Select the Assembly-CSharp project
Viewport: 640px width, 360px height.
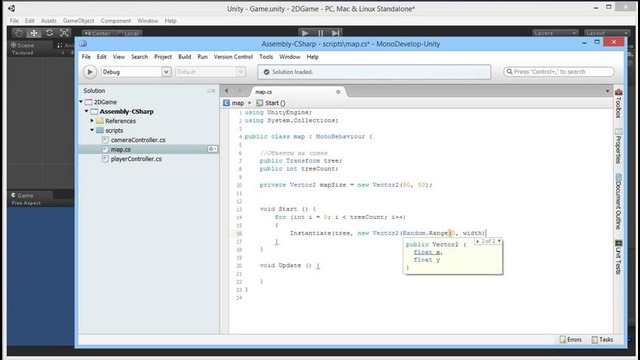click(127, 111)
